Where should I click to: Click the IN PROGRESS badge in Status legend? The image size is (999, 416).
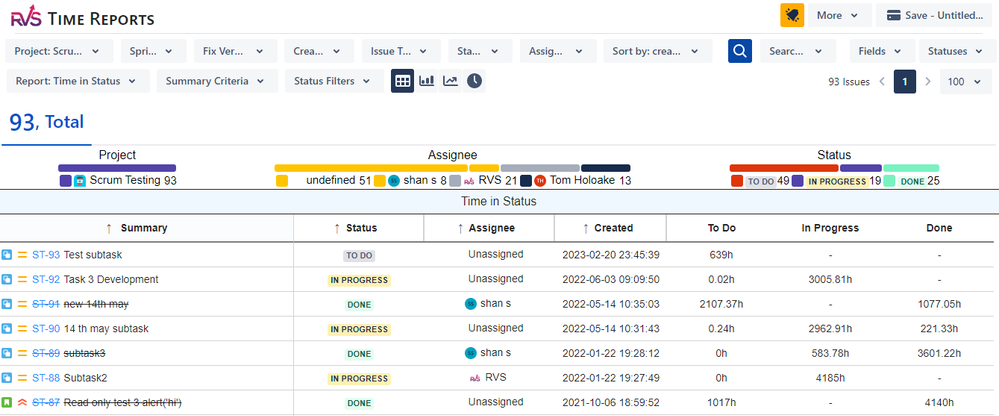[837, 182]
